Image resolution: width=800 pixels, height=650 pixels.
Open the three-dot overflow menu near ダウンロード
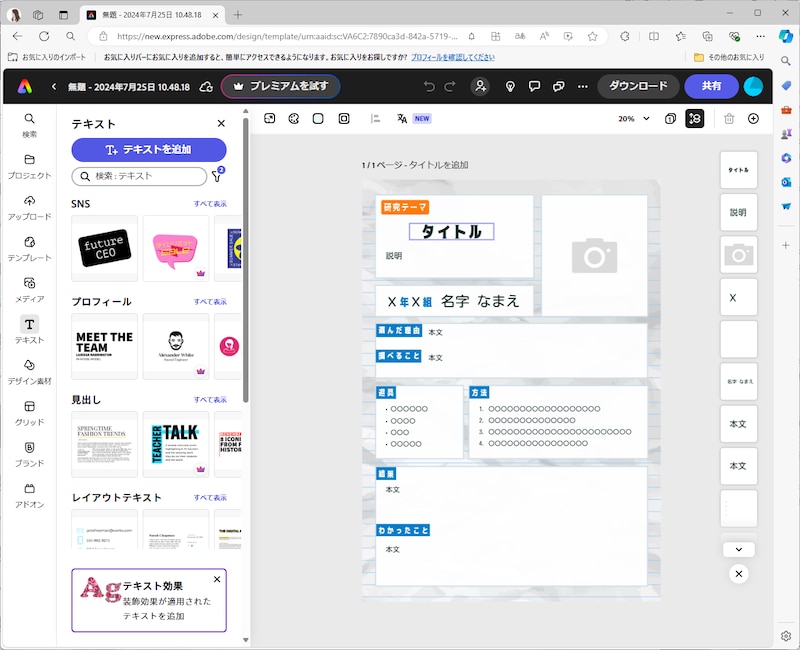[582, 86]
